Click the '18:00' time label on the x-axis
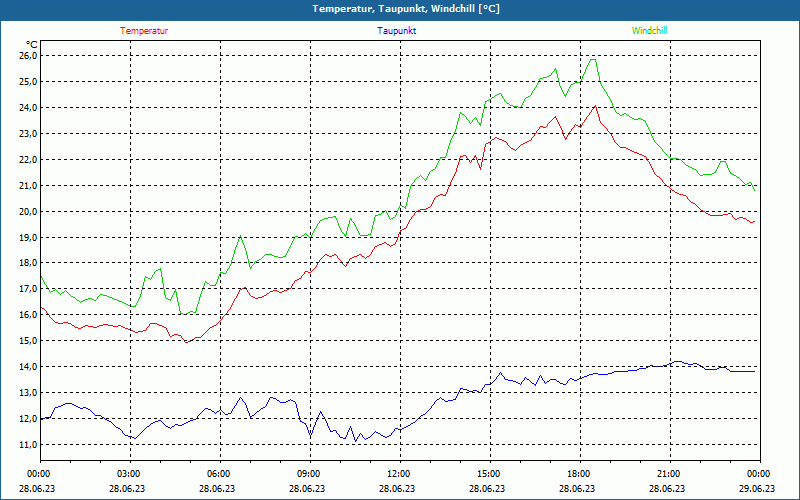 pyautogui.click(x=580, y=473)
